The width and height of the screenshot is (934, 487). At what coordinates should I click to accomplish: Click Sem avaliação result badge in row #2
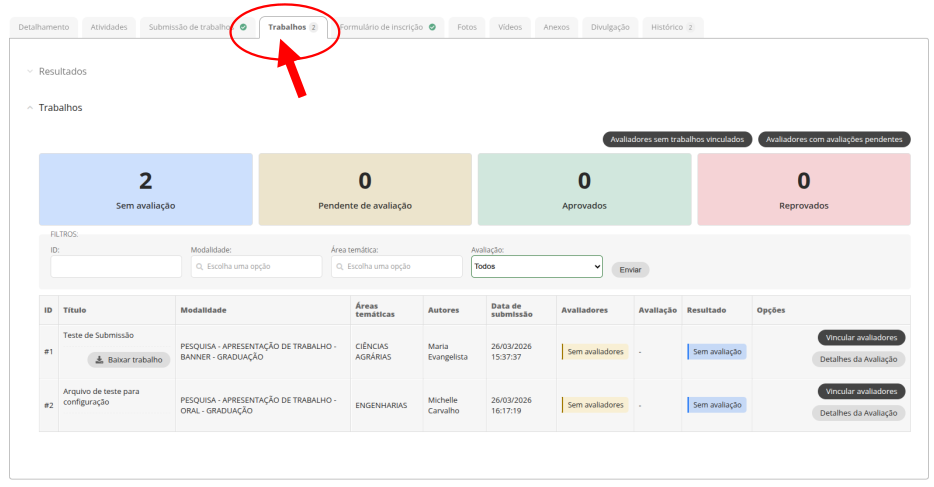(717, 405)
